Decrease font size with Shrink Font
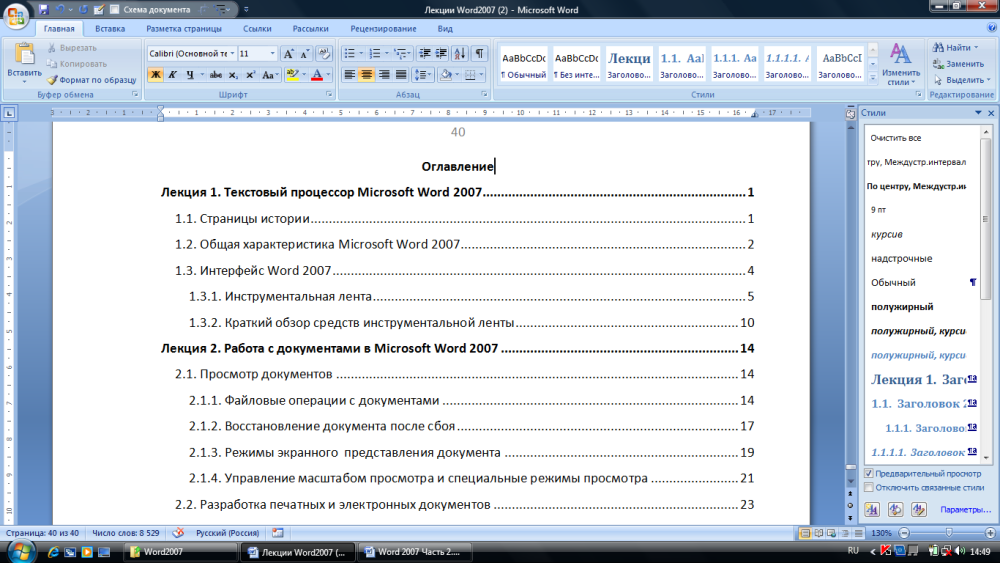The height and width of the screenshot is (563, 1000). (304, 54)
